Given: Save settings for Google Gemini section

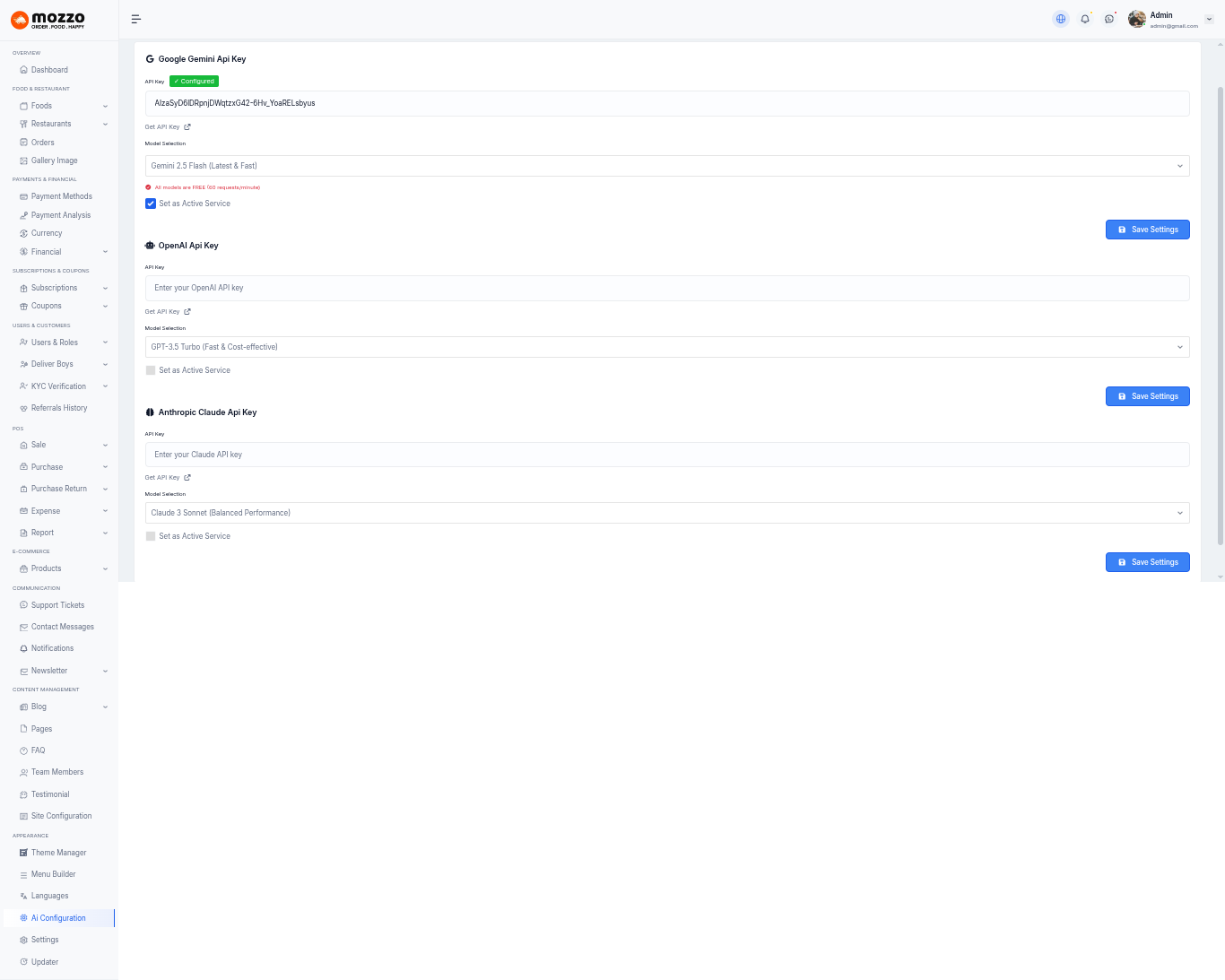Looking at the screenshot, I should [x=1147, y=230].
